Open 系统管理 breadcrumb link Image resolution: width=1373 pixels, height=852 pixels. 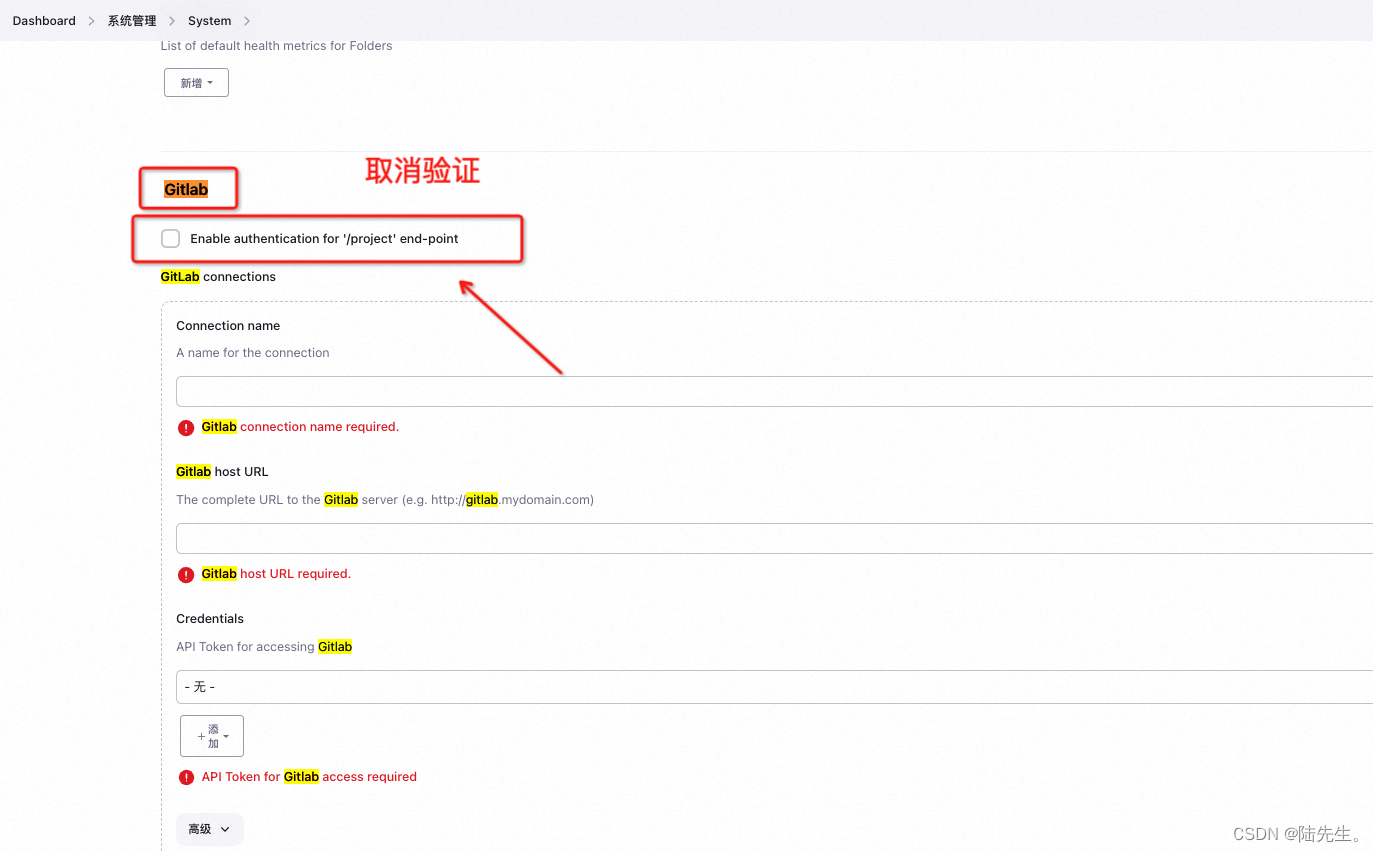click(x=132, y=21)
